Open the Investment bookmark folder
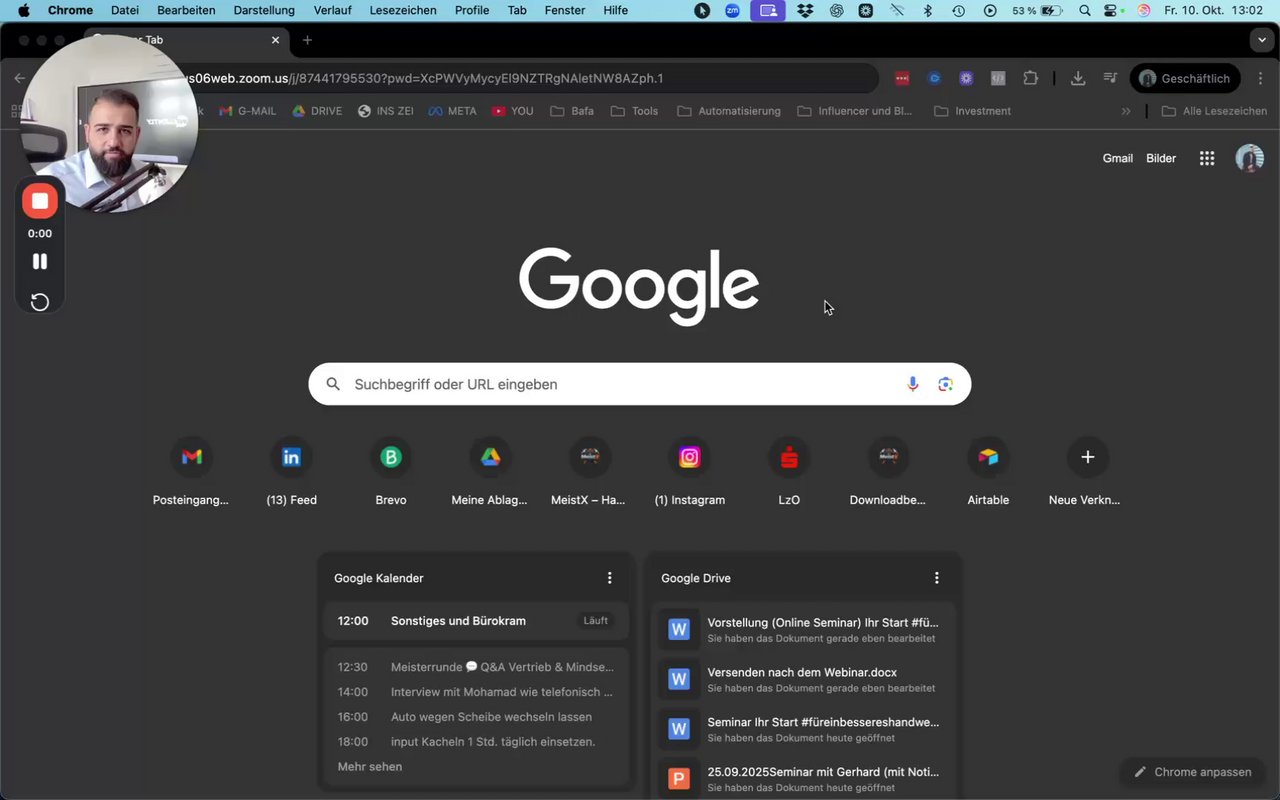 973,111
